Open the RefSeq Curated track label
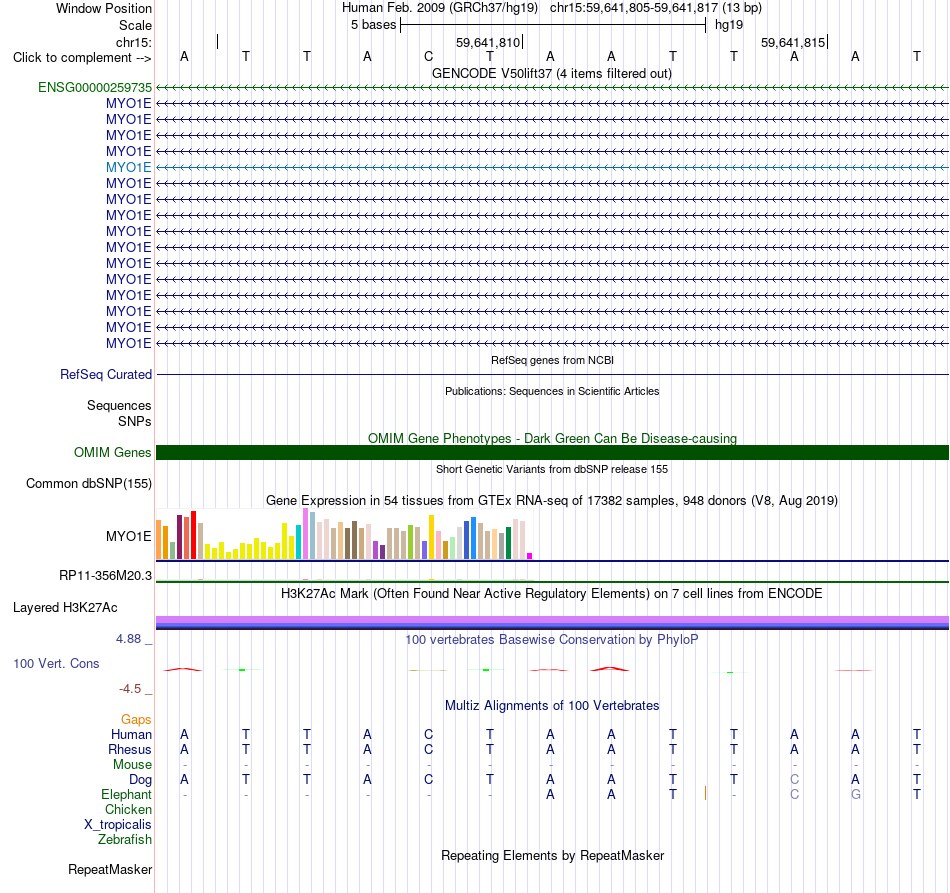950x893 pixels. coord(105,374)
